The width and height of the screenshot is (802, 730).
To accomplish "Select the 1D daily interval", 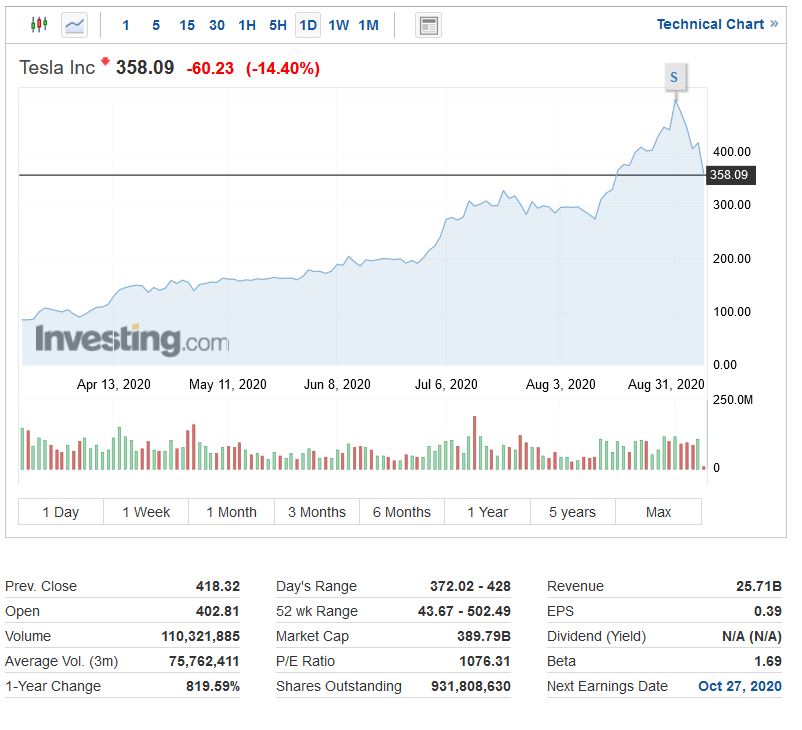I will pos(308,25).
